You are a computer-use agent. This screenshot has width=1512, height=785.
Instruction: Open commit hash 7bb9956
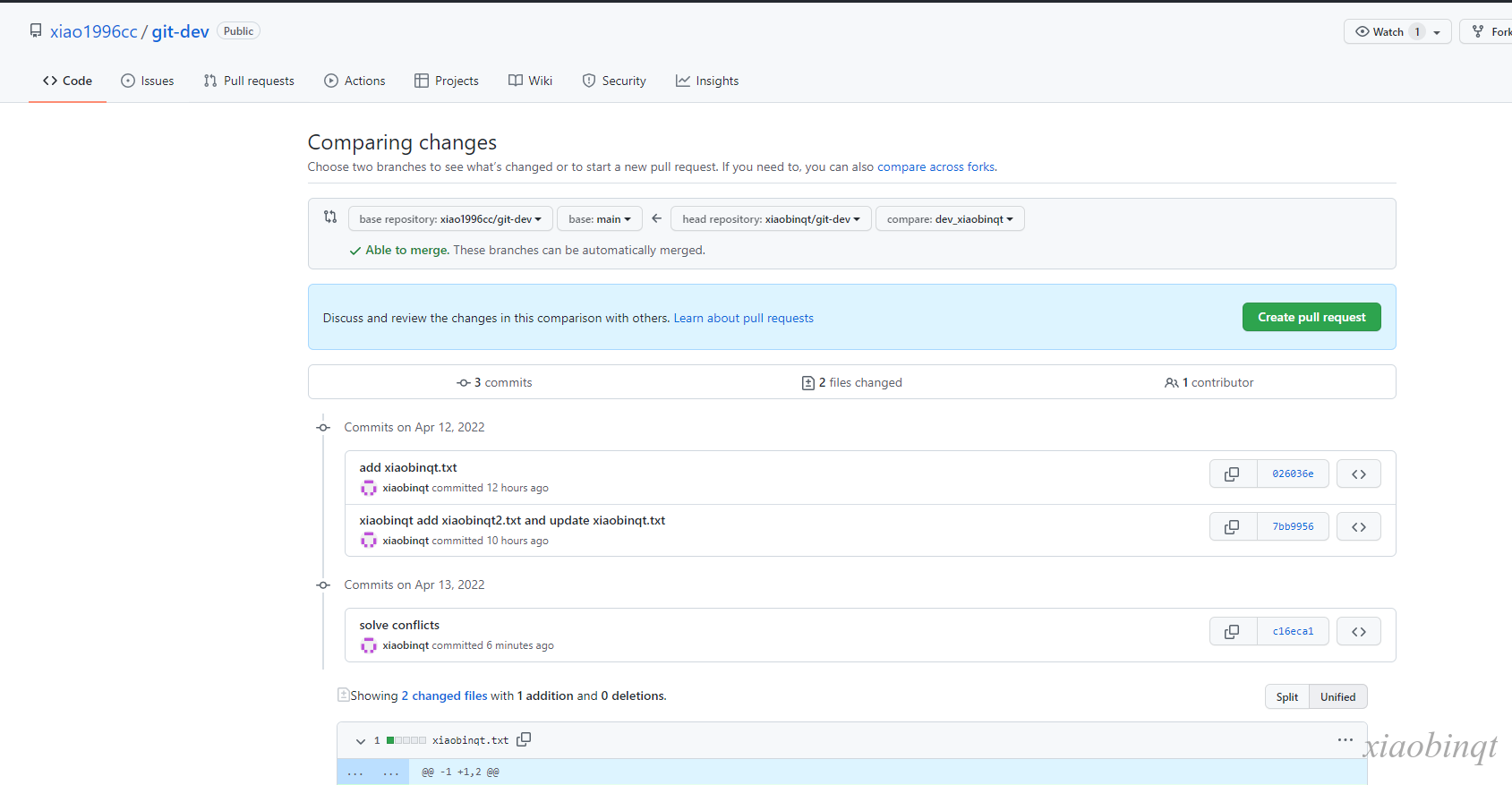tap(1293, 526)
